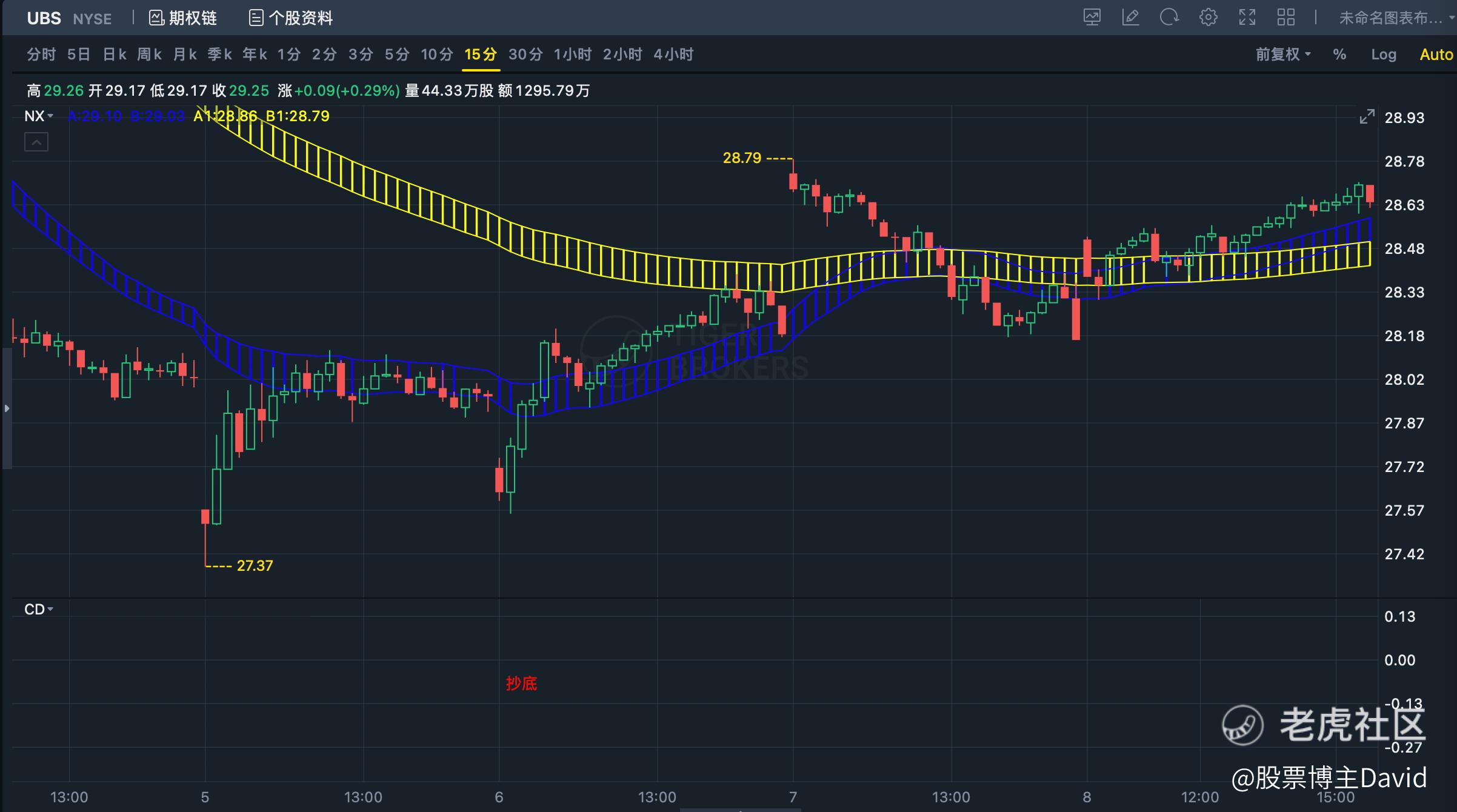Enter fullscreen with the expand arrows icon

pos(1247,18)
